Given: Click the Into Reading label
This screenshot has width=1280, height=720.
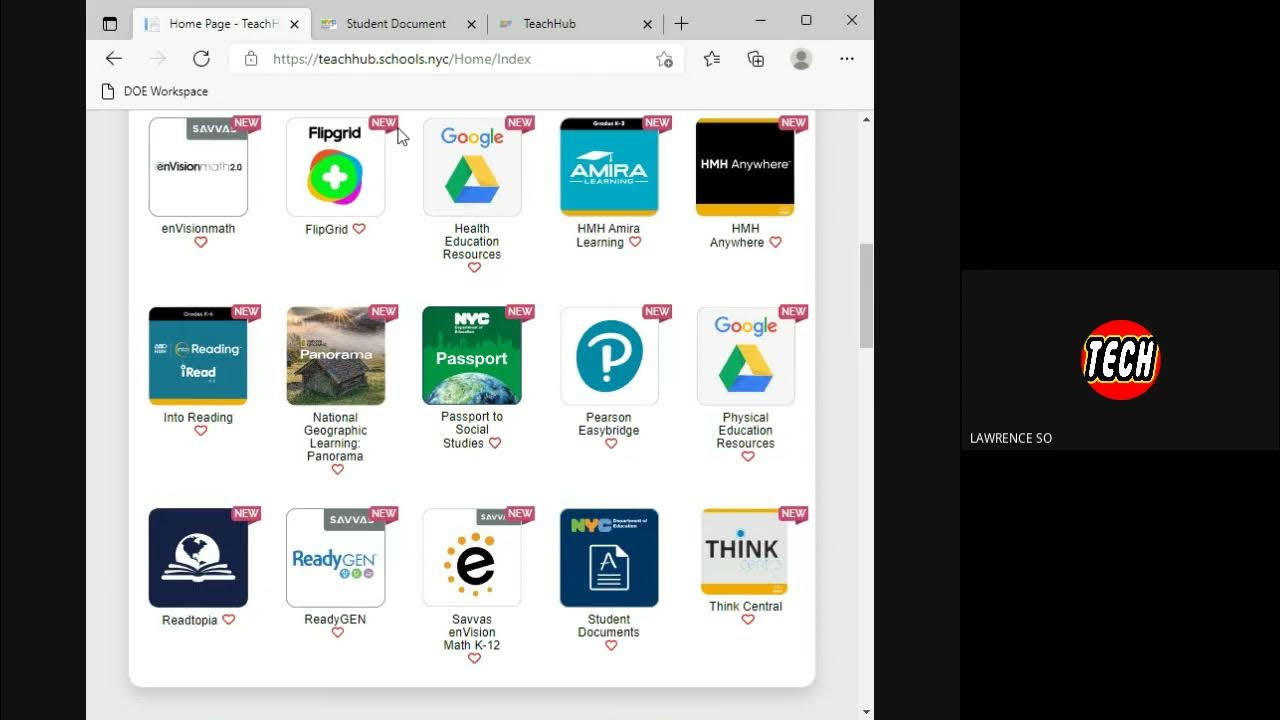Looking at the screenshot, I should coord(198,417).
